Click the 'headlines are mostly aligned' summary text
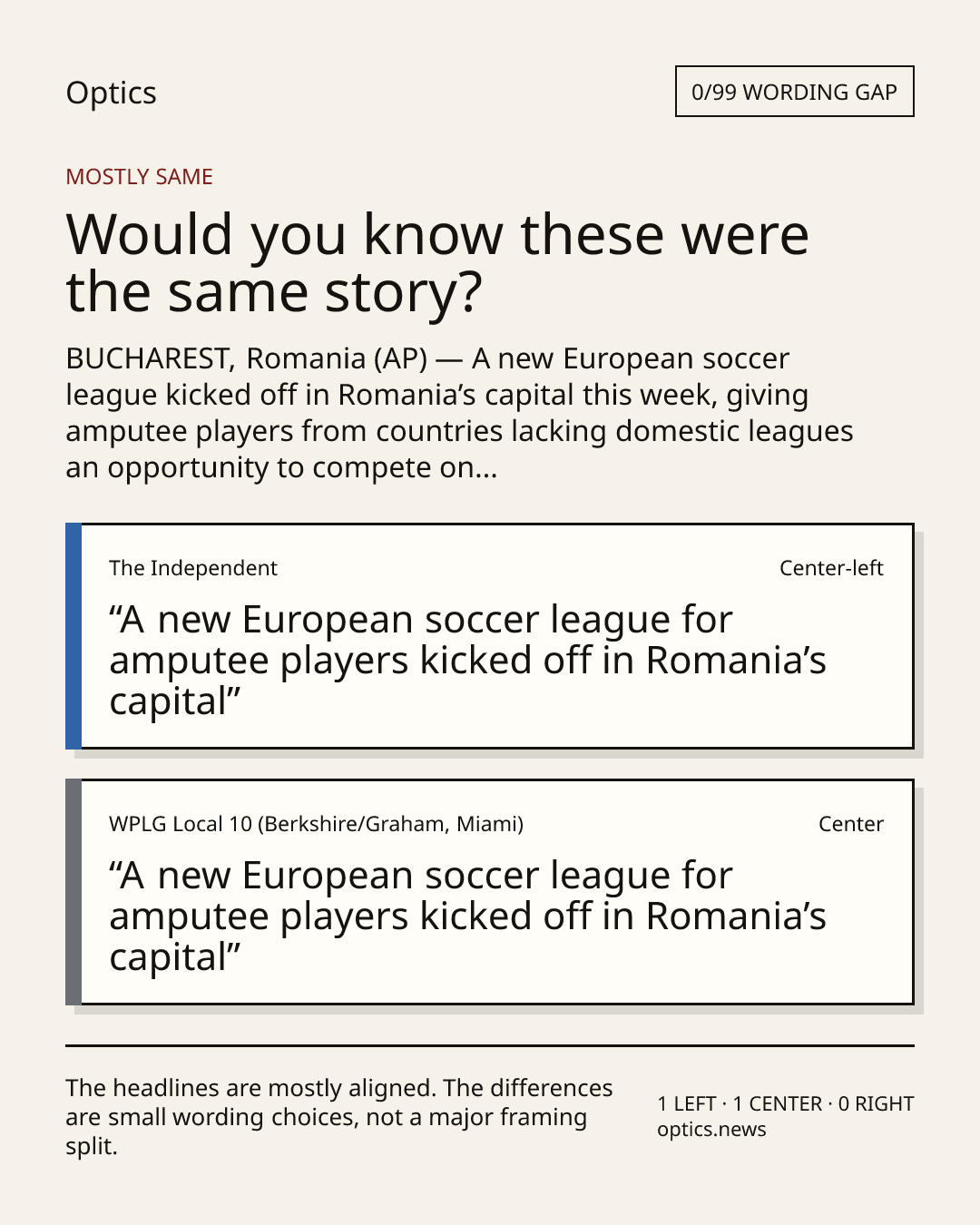Screen dimensions: 980x1225 [x=339, y=1117]
